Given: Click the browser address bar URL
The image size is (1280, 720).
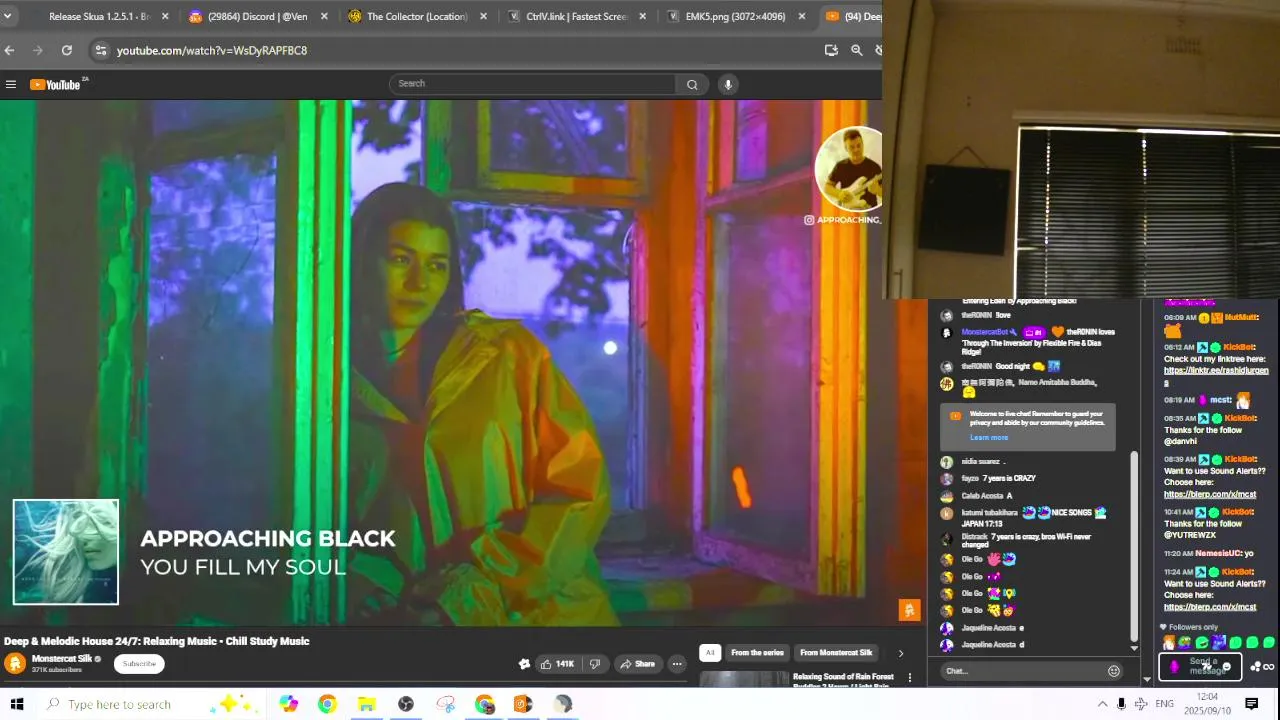Looking at the screenshot, I should click(212, 50).
